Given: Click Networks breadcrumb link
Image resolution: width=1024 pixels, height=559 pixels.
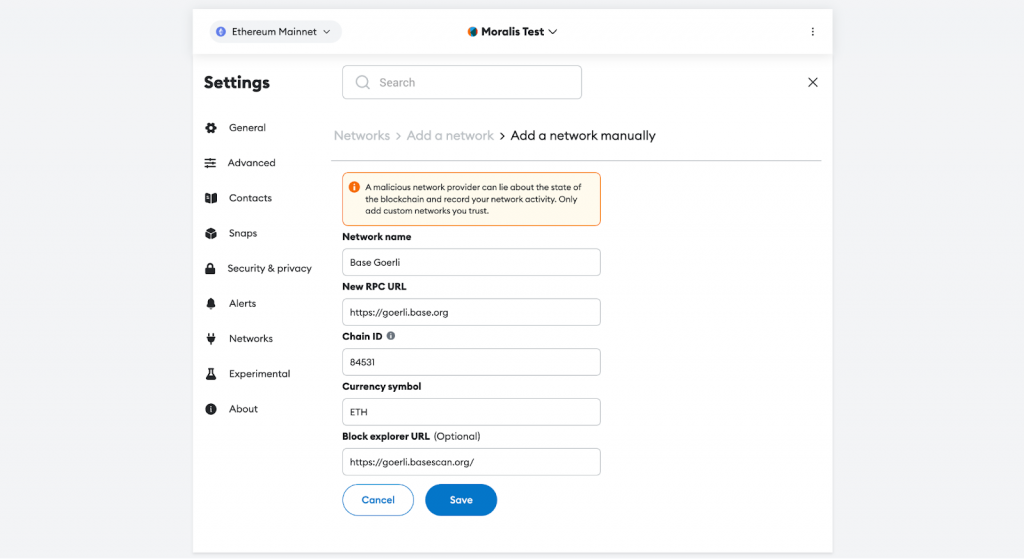Looking at the screenshot, I should click(362, 136).
